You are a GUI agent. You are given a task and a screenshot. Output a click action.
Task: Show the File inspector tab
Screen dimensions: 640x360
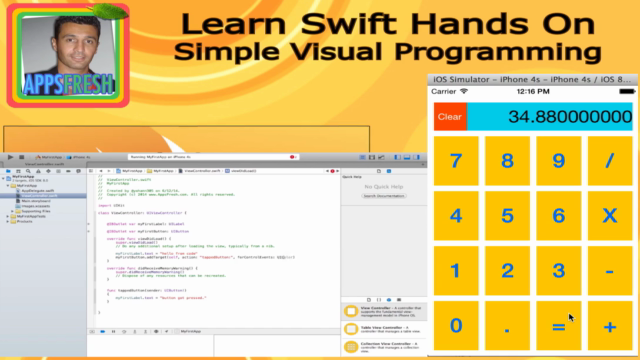click(379, 171)
